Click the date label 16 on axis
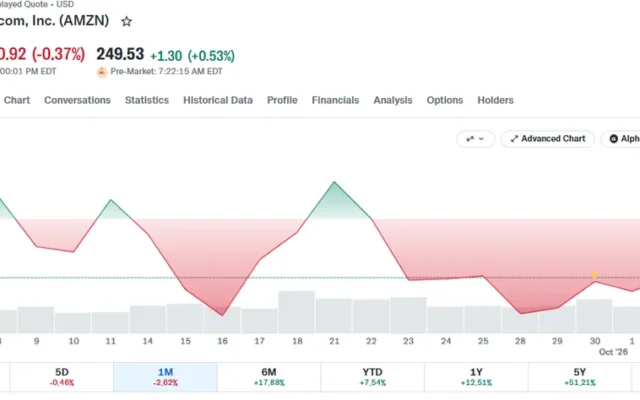 click(x=222, y=341)
